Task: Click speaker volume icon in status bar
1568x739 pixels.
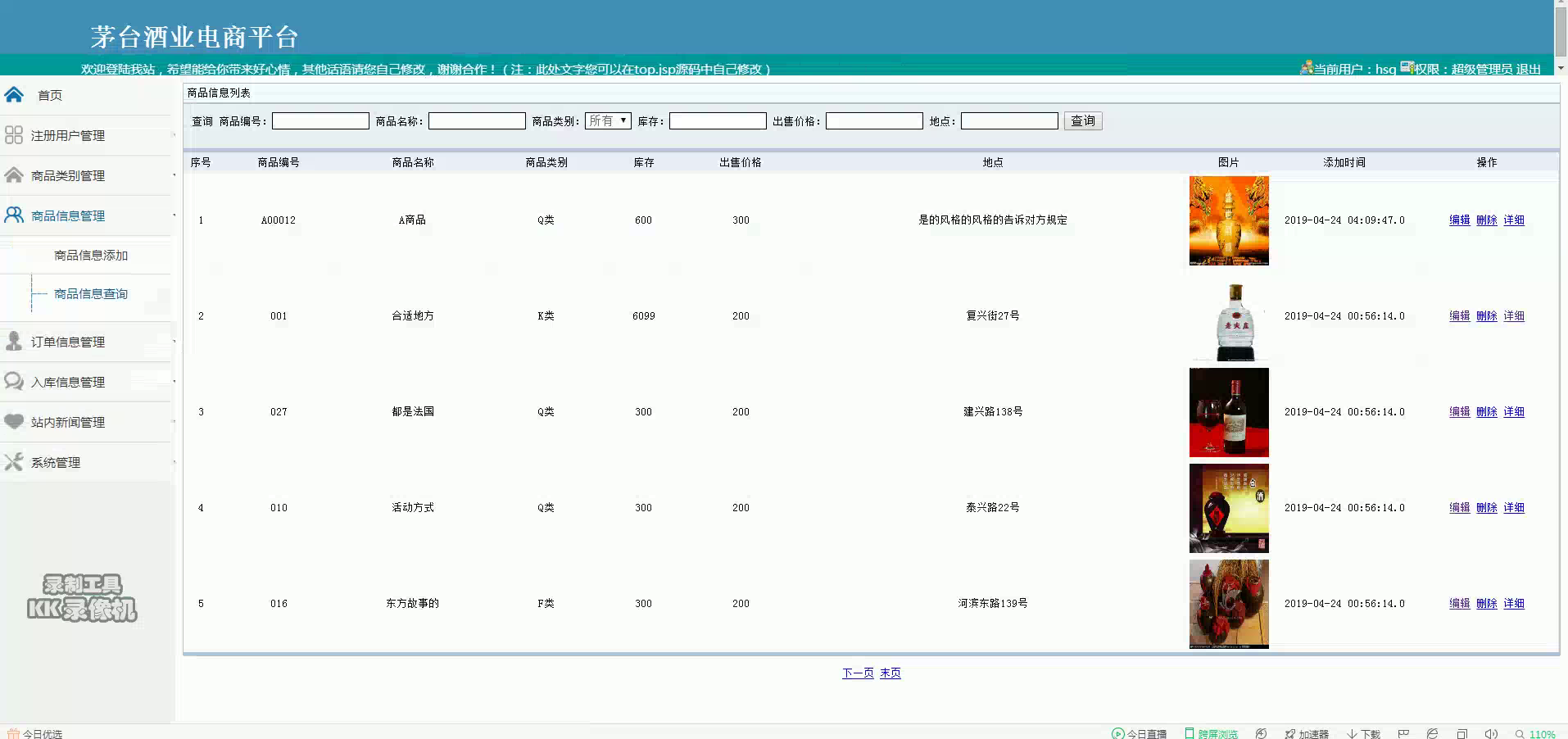Action: (1491, 733)
